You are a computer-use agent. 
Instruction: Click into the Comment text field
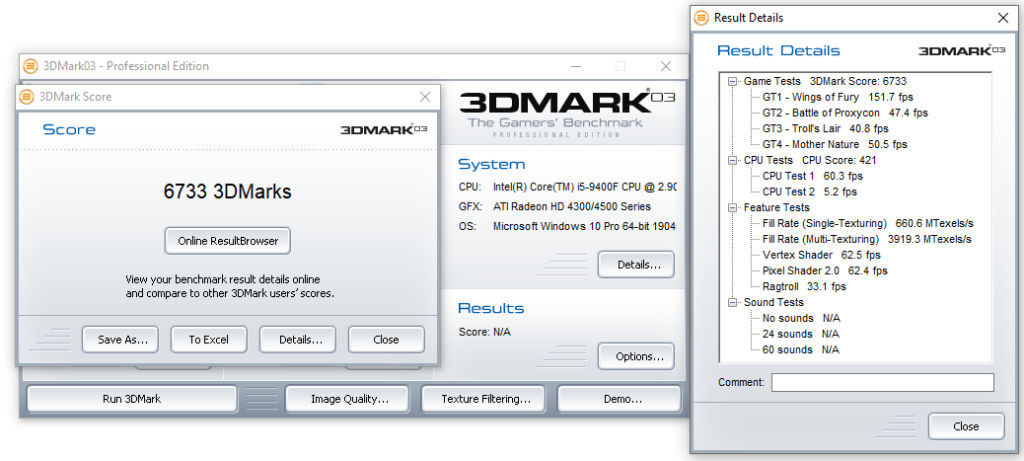point(882,382)
